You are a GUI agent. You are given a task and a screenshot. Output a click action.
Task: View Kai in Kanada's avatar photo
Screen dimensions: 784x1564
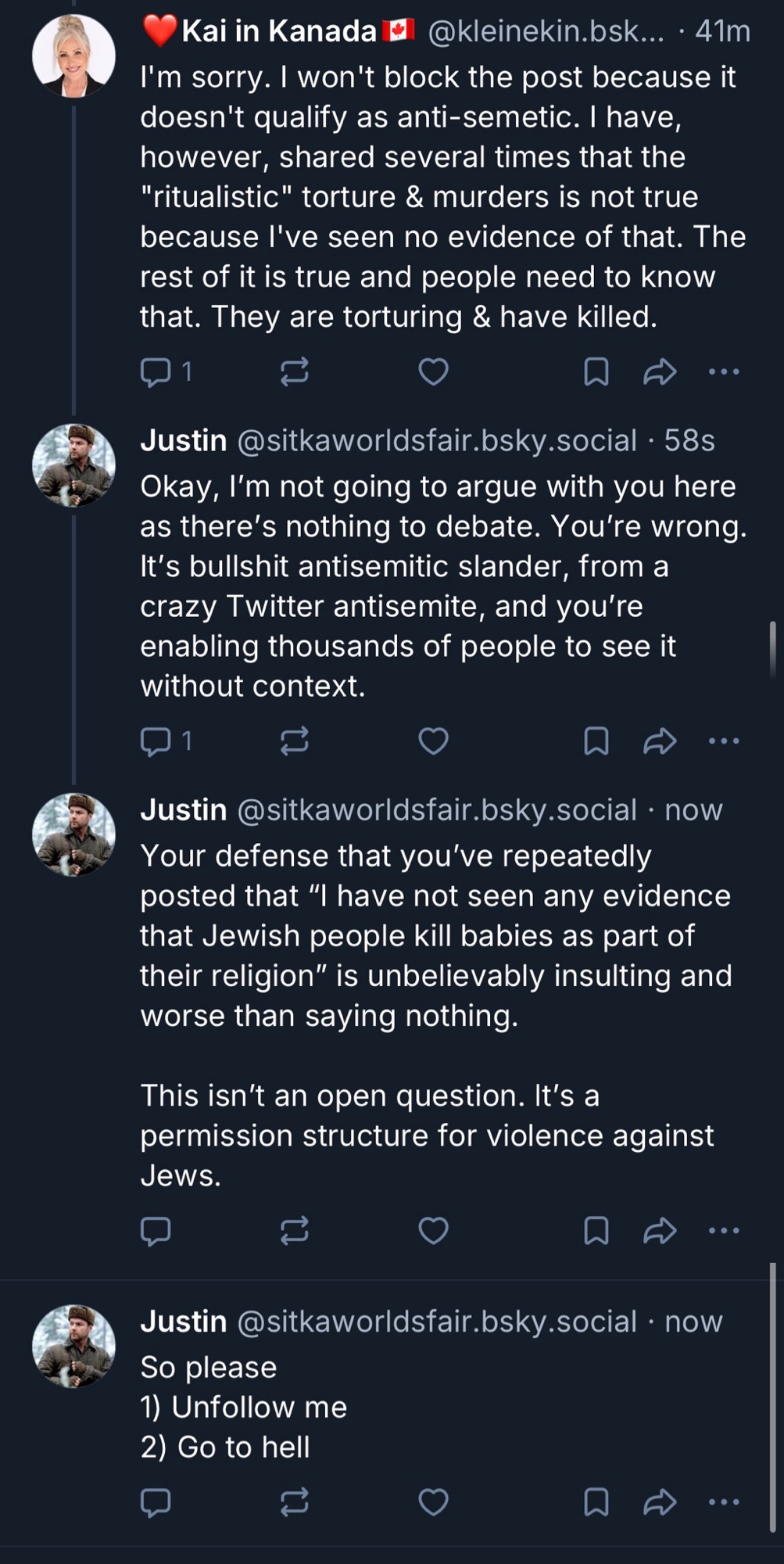(73, 56)
